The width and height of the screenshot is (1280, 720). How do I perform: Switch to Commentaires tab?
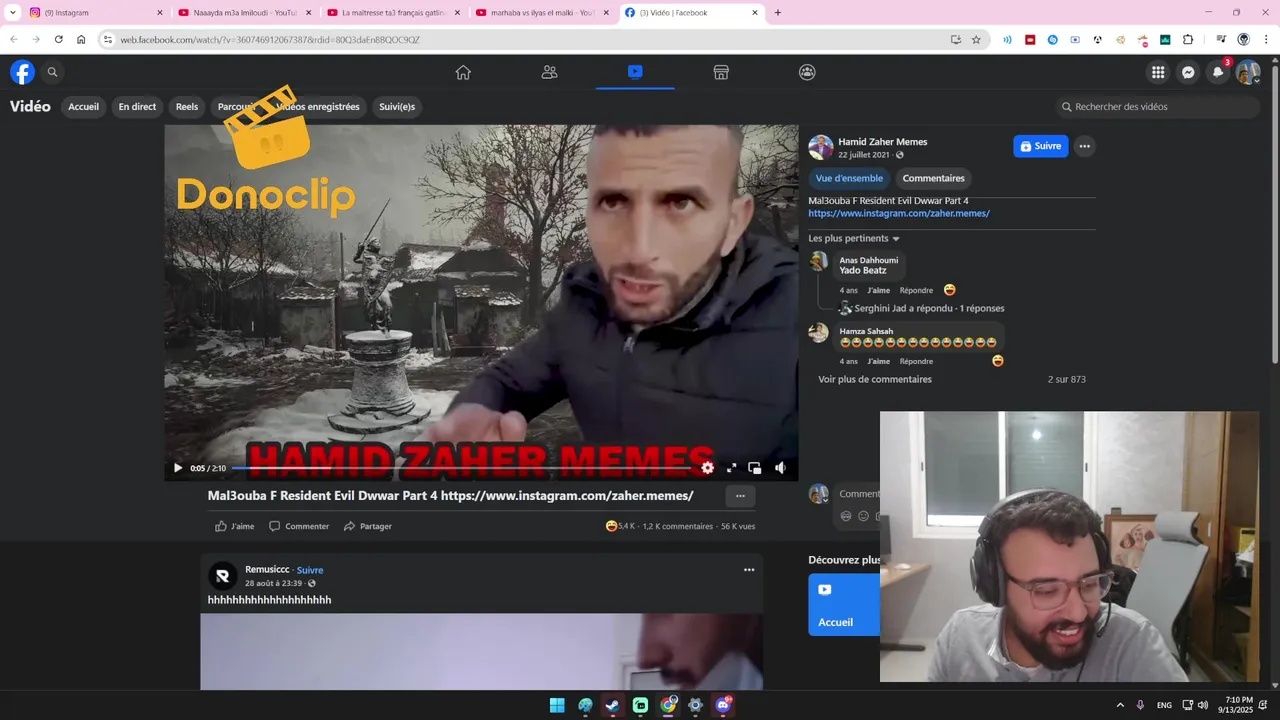[933, 178]
